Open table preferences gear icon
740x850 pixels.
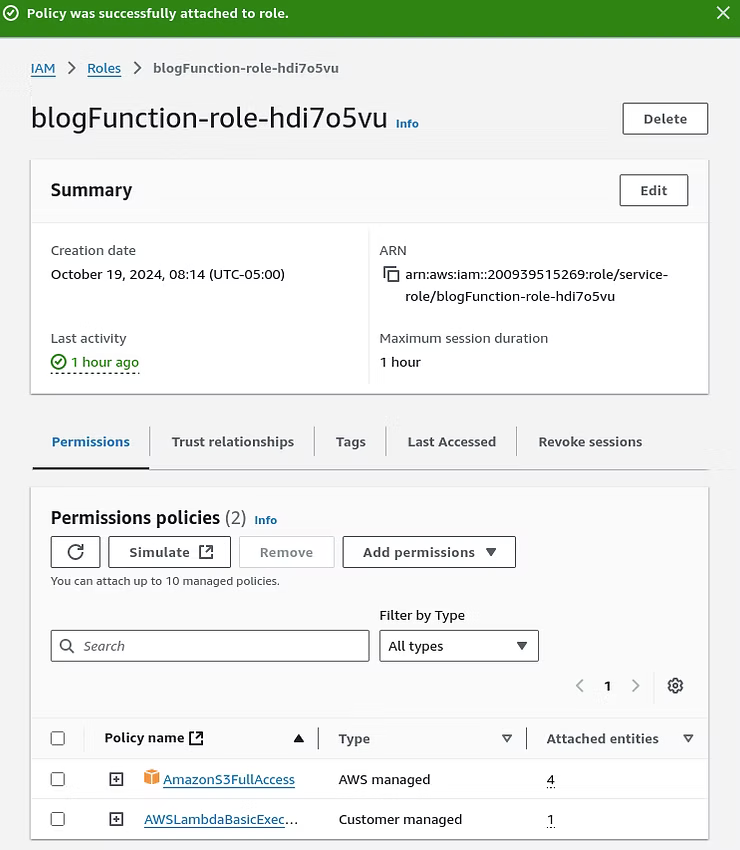[x=675, y=686]
